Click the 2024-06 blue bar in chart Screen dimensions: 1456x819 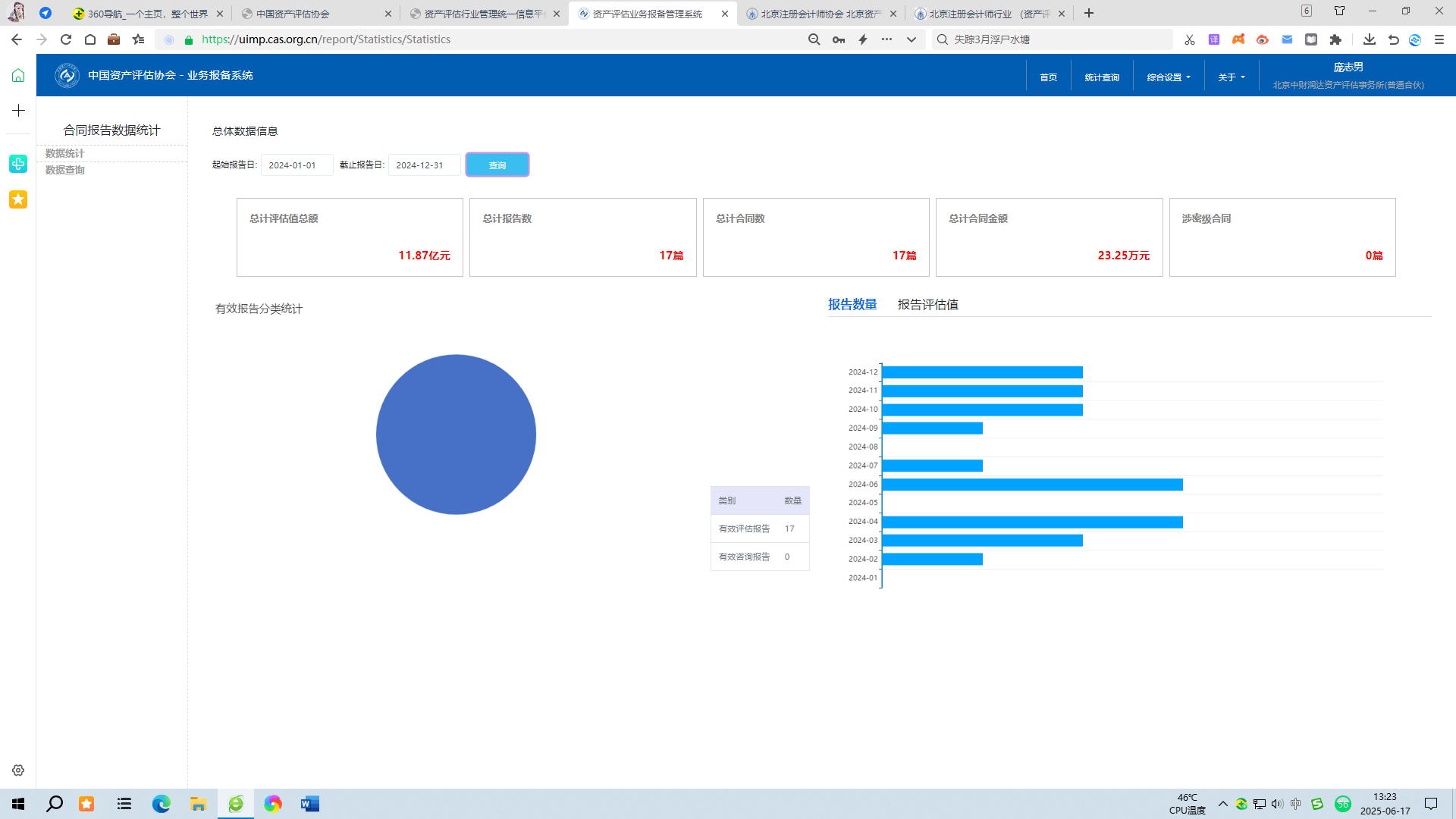pyautogui.click(x=1031, y=485)
